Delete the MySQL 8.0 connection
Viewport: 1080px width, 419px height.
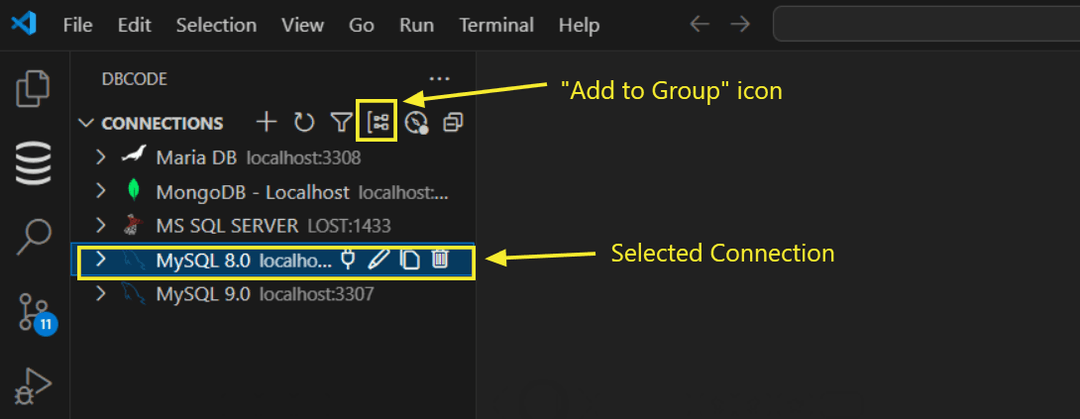tap(440, 259)
